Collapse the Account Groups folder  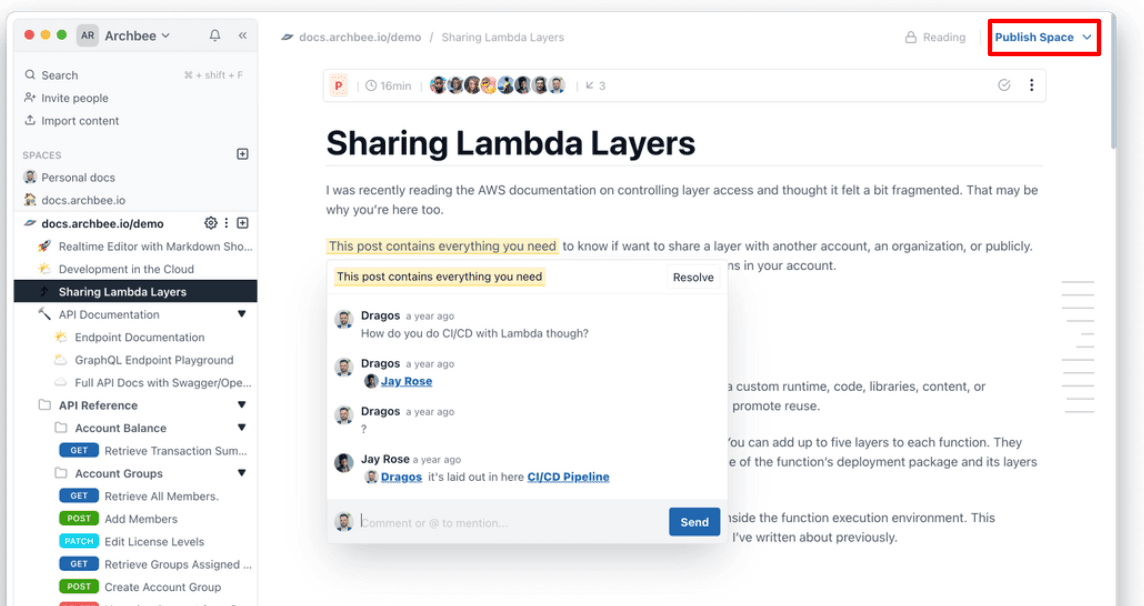241,474
